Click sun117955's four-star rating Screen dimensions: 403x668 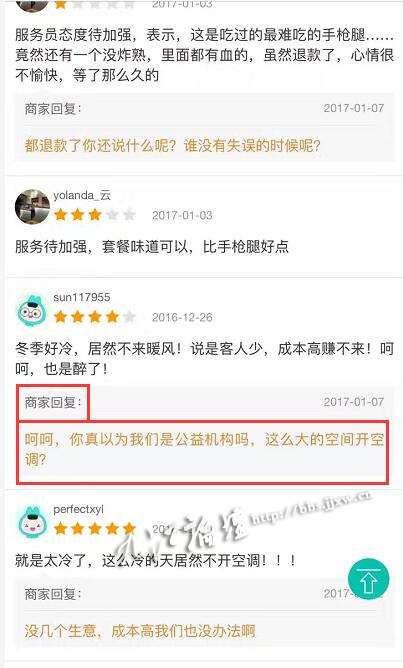tap(95, 317)
